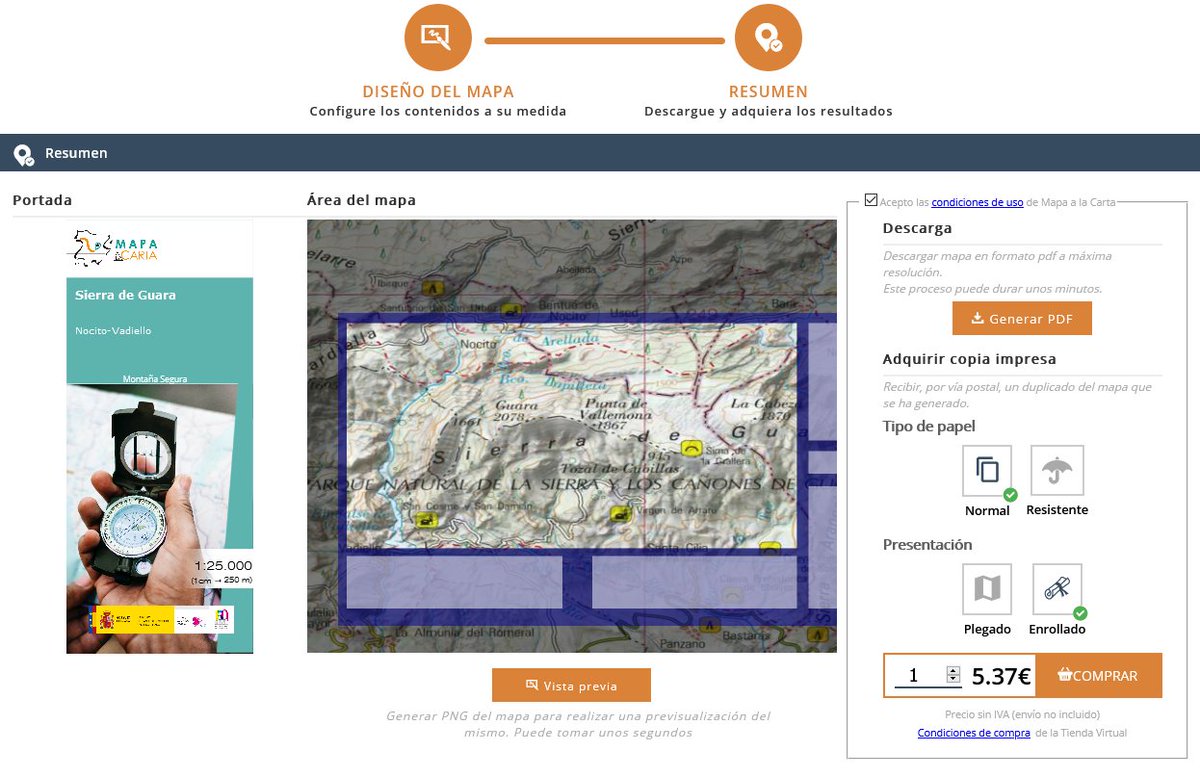Click 'Precio sin IVA (envío no incluido)' note
Image resolution: width=1200 pixels, height=777 pixels.
coord(1022,714)
